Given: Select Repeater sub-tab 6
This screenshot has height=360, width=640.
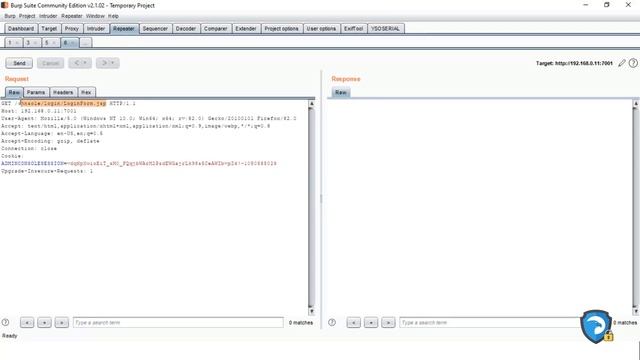Looking at the screenshot, I should [69, 42].
